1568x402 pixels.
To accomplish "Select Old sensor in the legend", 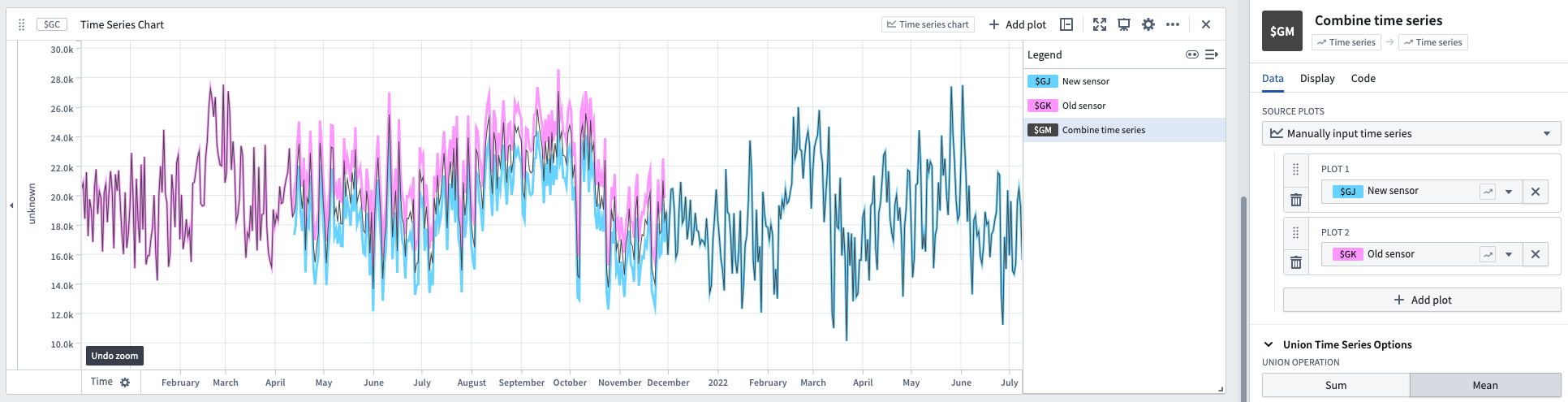I will click(1124, 106).
